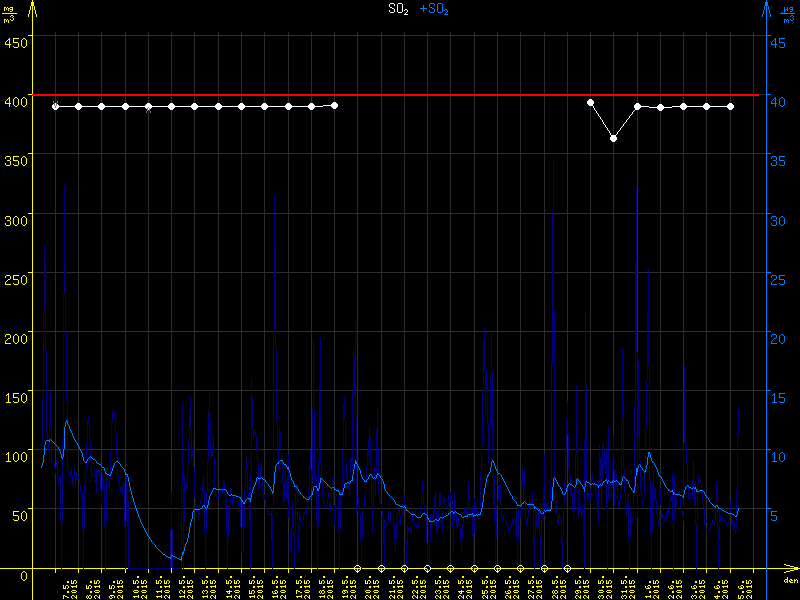Click the 450 value on the left axis
Screen dimensions: 800x600
(x=16, y=42)
